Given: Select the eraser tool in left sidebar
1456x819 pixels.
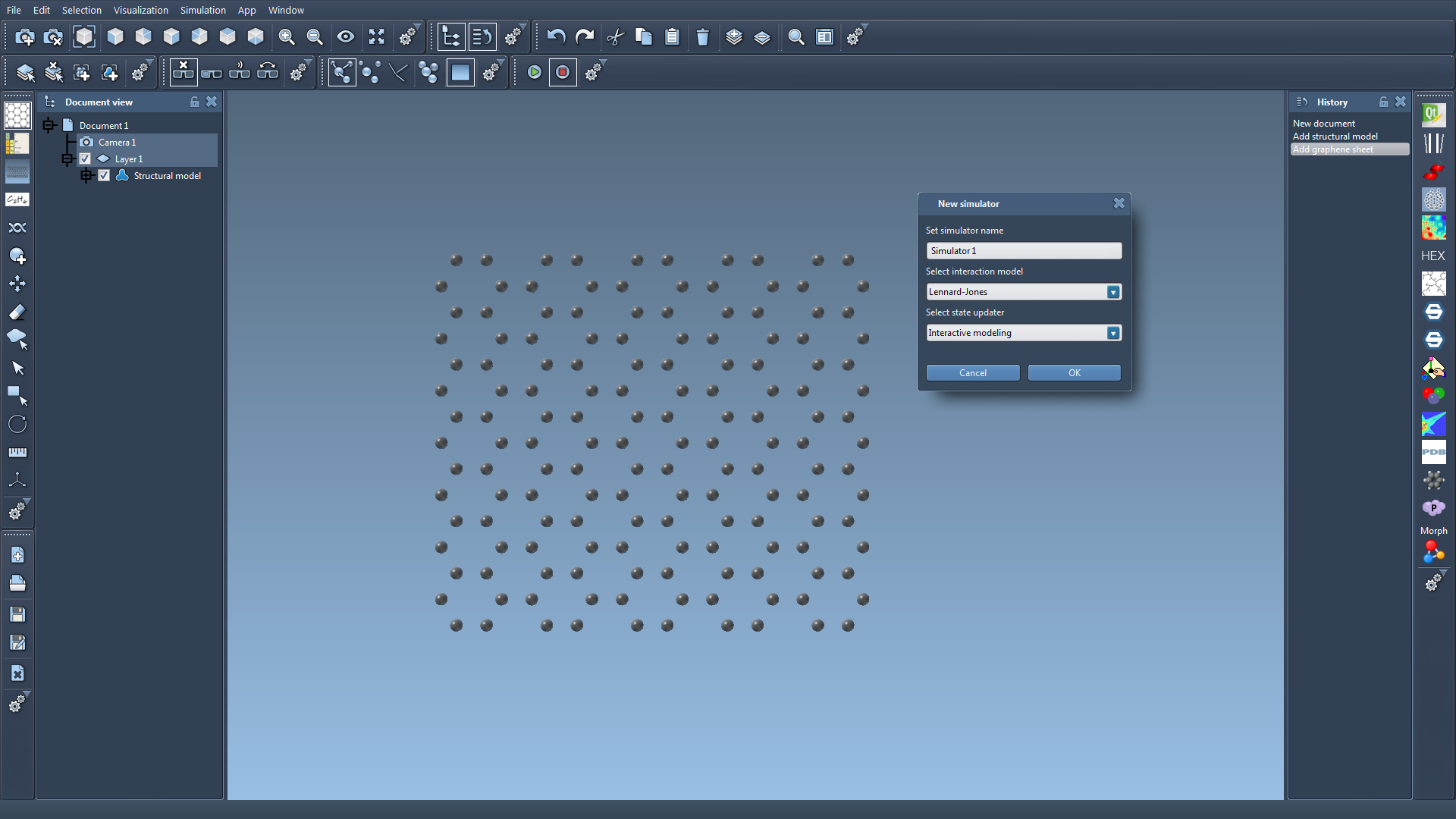Looking at the screenshot, I should coord(17,312).
